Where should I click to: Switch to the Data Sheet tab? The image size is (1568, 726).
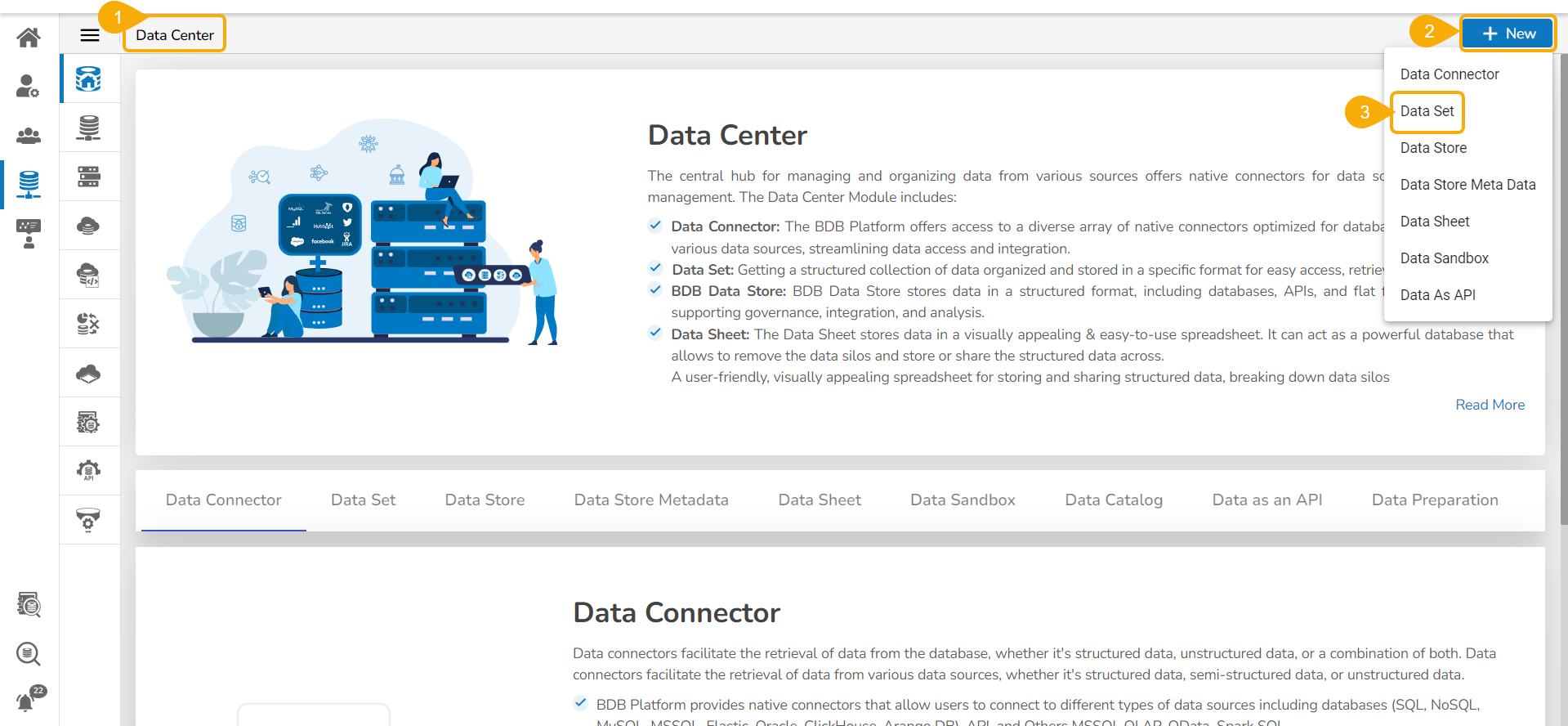820,500
